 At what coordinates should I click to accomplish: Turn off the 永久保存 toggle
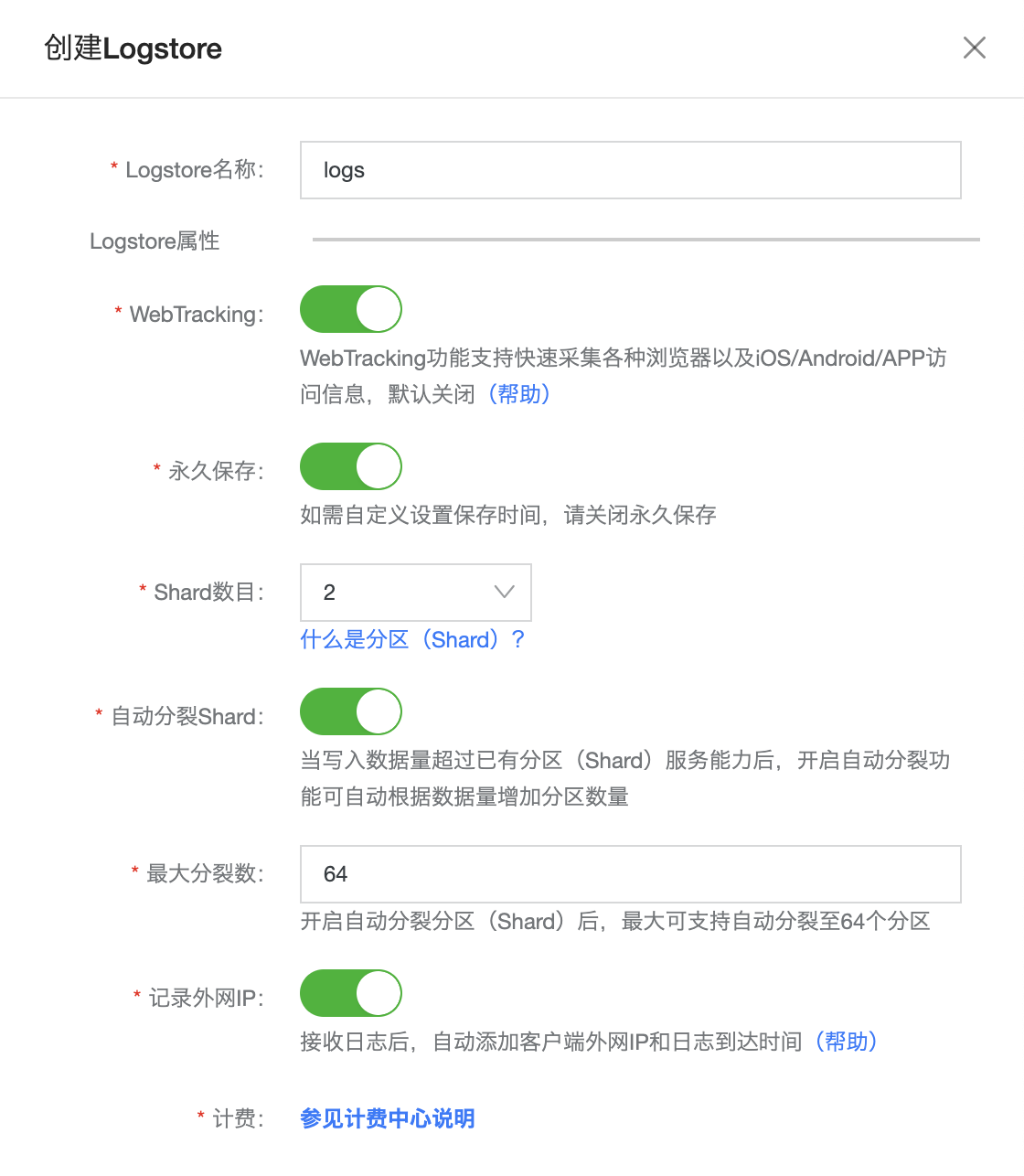point(351,466)
